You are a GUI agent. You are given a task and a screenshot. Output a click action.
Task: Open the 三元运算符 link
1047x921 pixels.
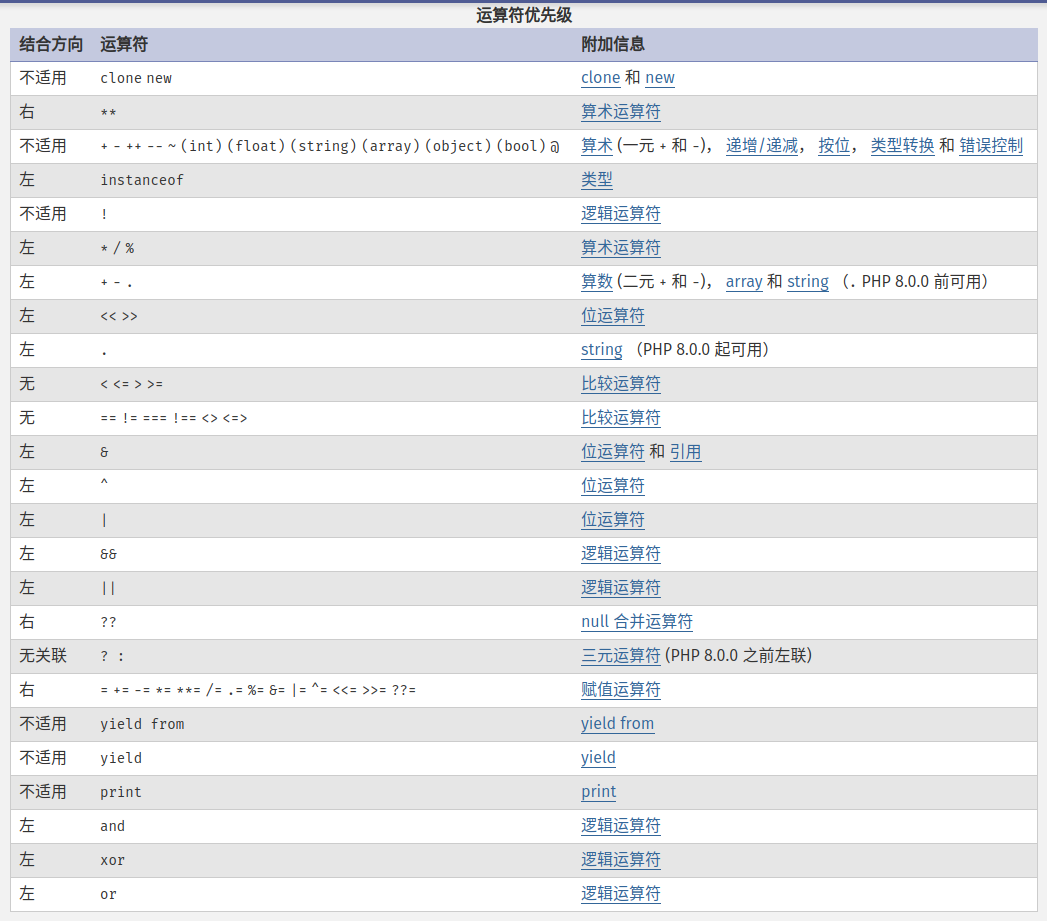620,656
